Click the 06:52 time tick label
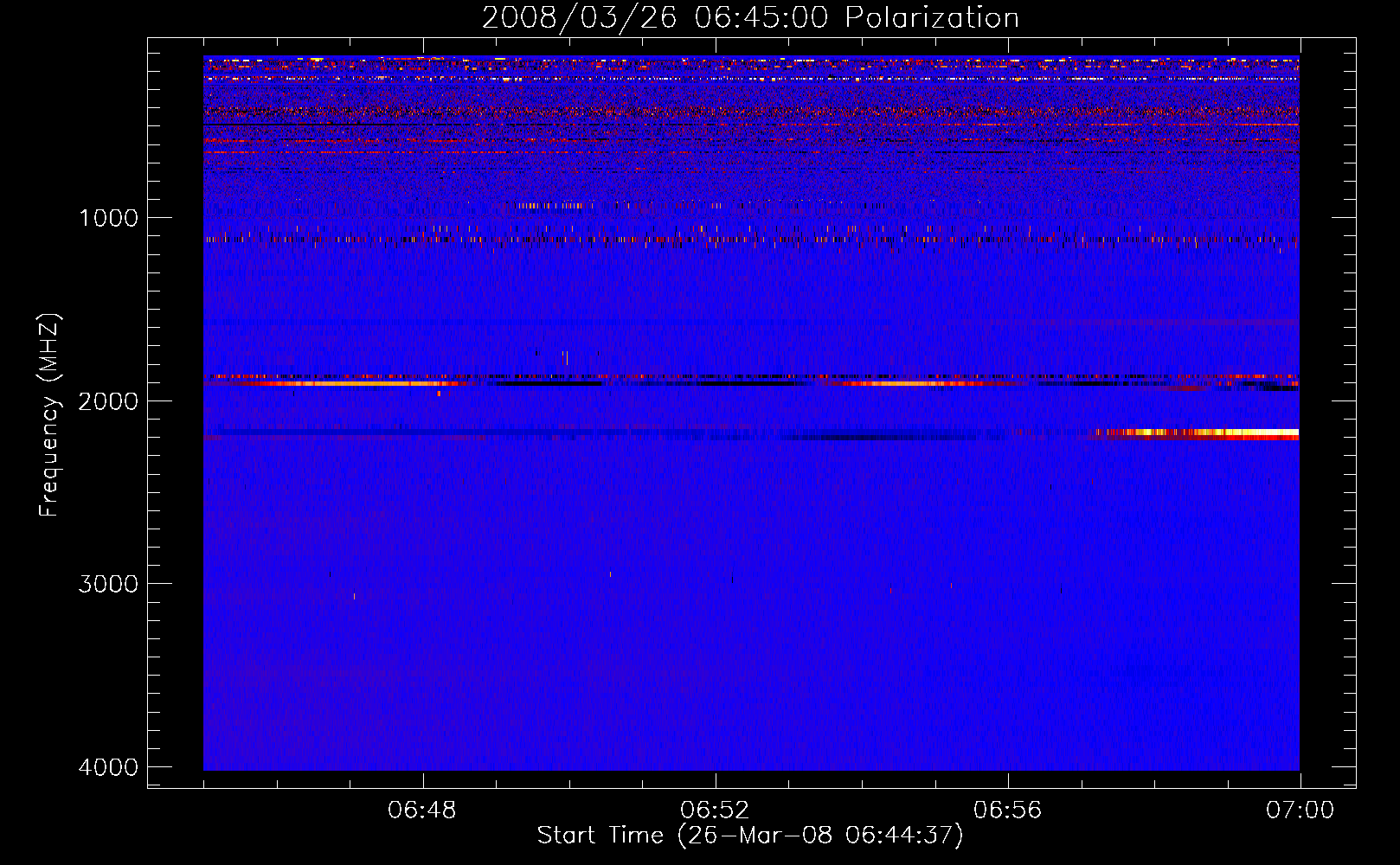The width and height of the screenshot is (1400, 865). pos(715,811)
